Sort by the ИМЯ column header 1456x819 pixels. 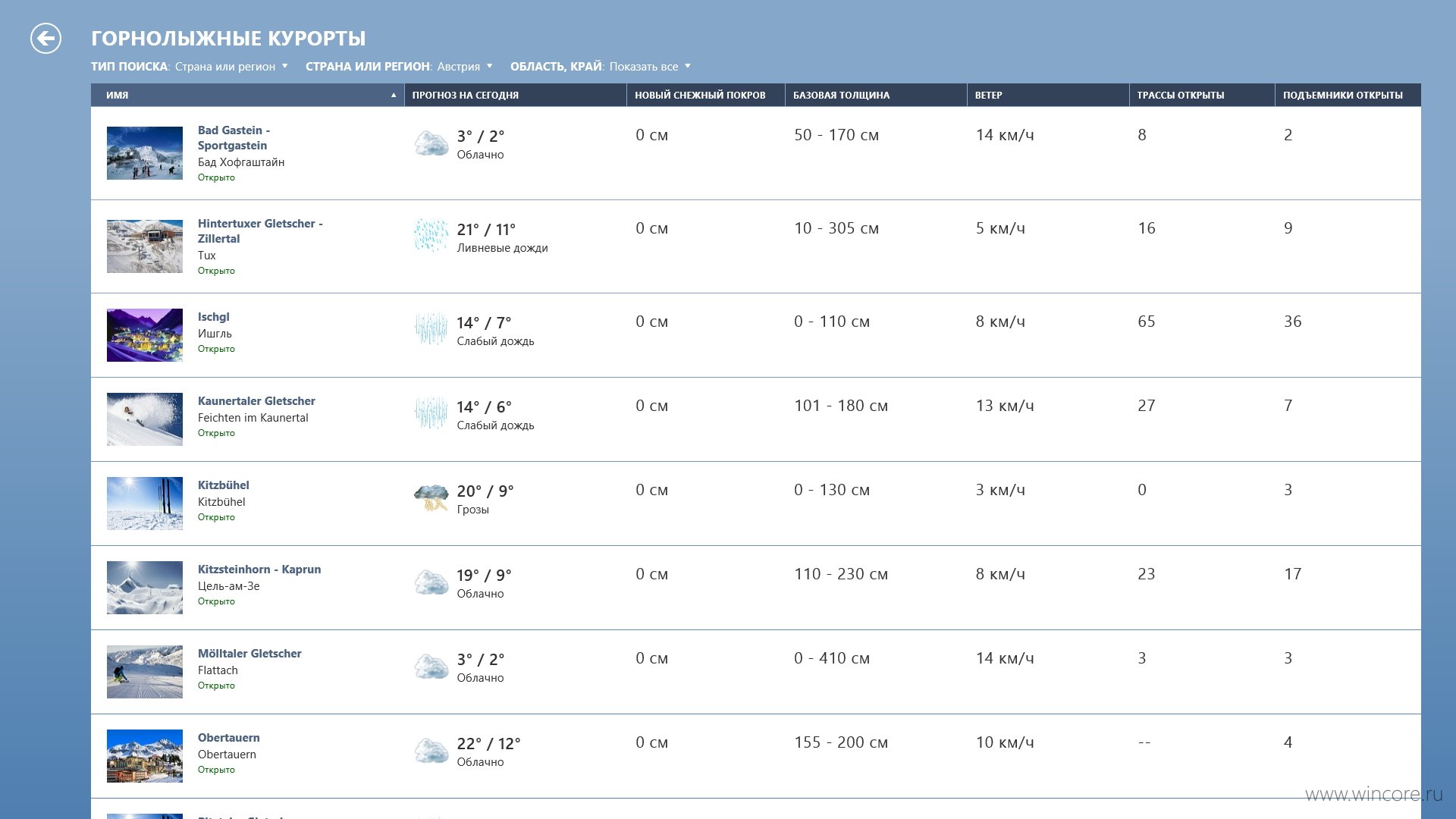(247, 95)
